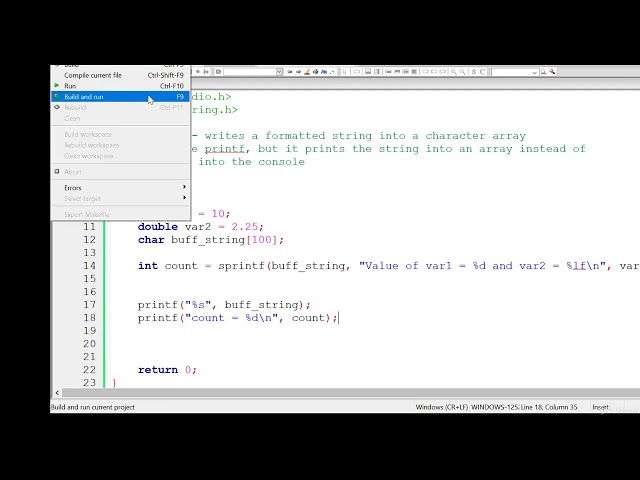Click the F9 shortcut label beside Build and run
Screen dimensions: 640x480
pyautogui.click(x=180, y=97)
